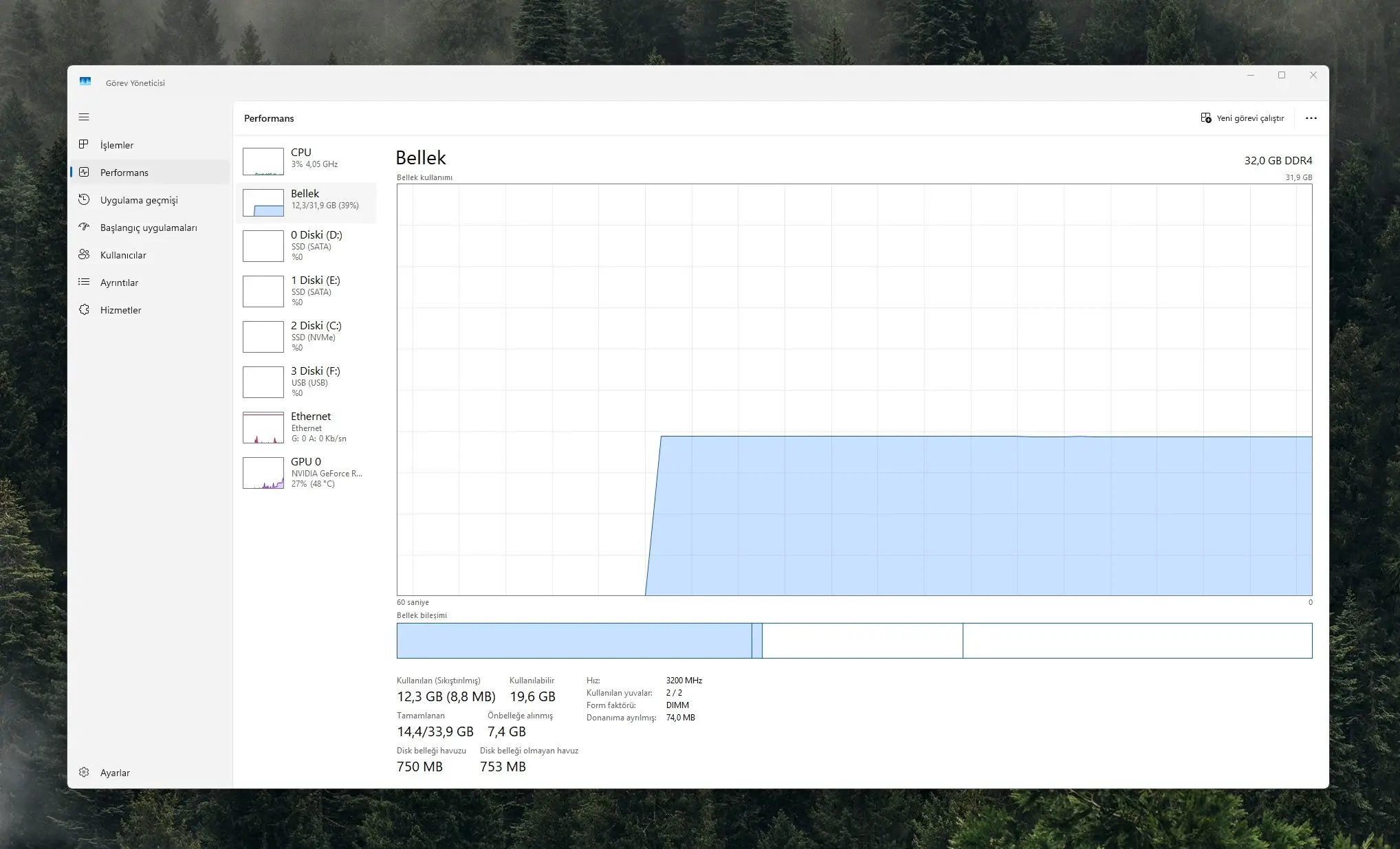Open the Ayarlar gear icon
1400x849 pixels.
click(x=84, y=772)
